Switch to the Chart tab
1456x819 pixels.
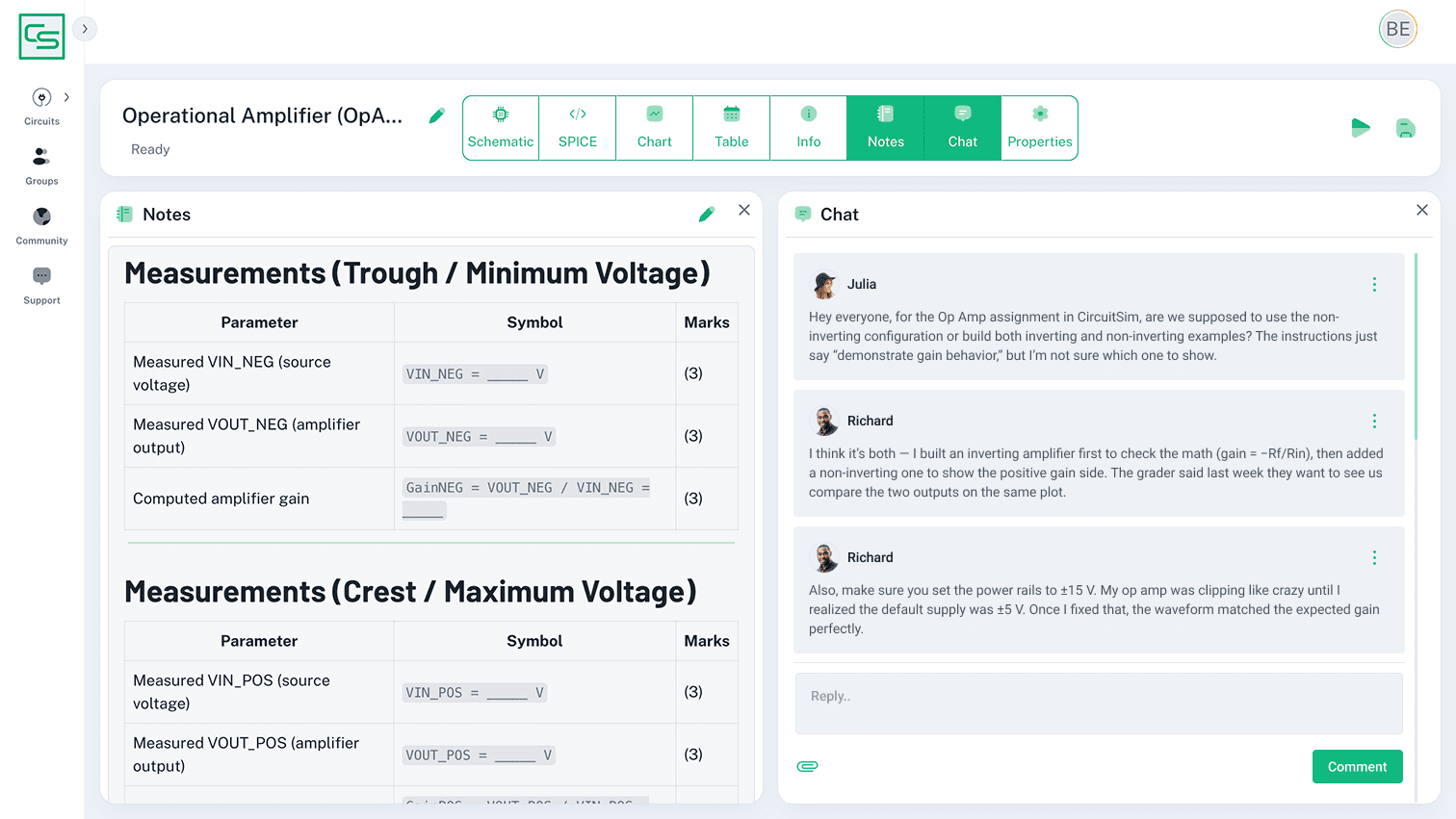[x=655, y=128]
